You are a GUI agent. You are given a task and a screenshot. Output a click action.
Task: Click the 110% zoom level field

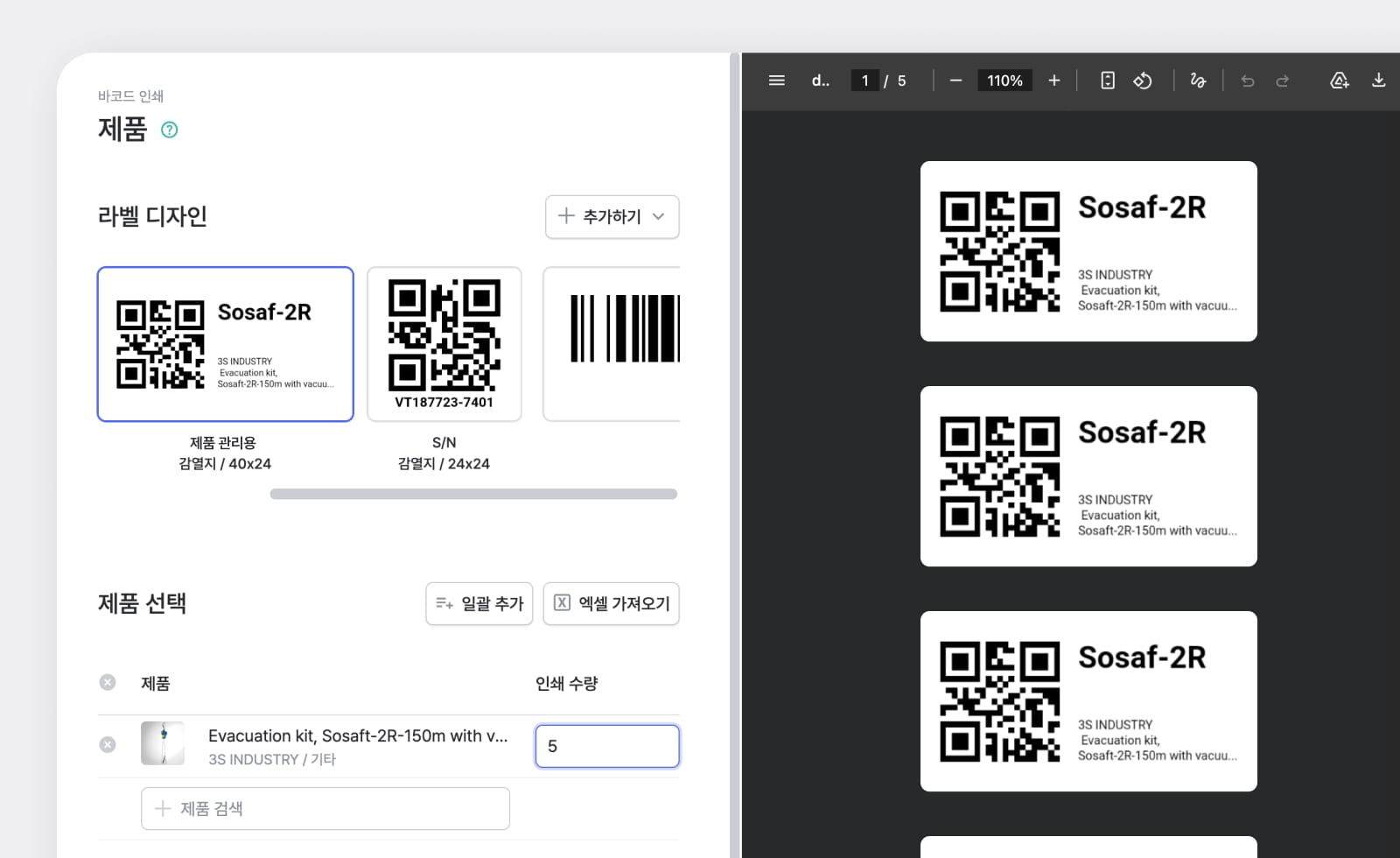tap(1004, 81)
